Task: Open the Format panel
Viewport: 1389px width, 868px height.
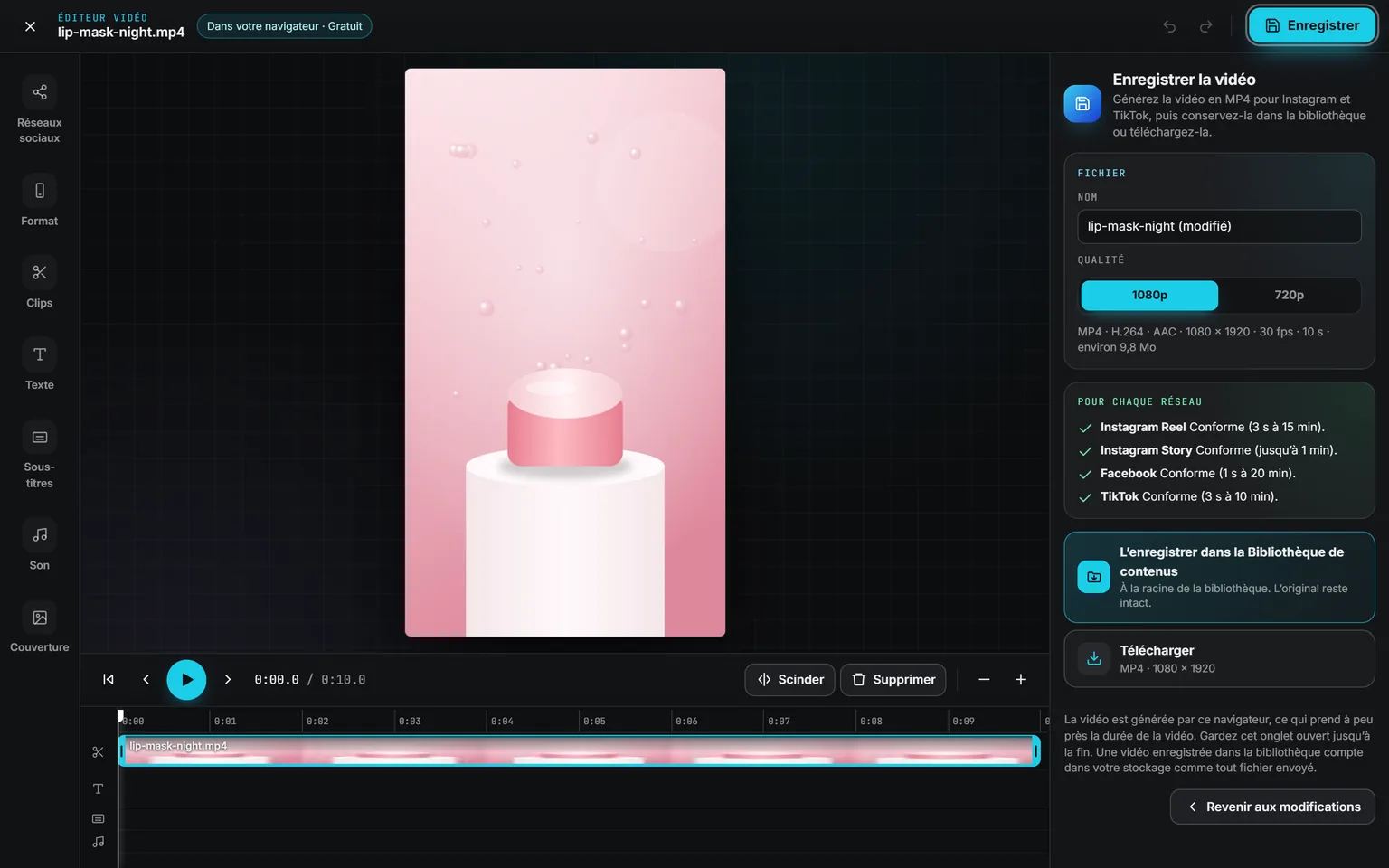Action: [x=40, y=201]
